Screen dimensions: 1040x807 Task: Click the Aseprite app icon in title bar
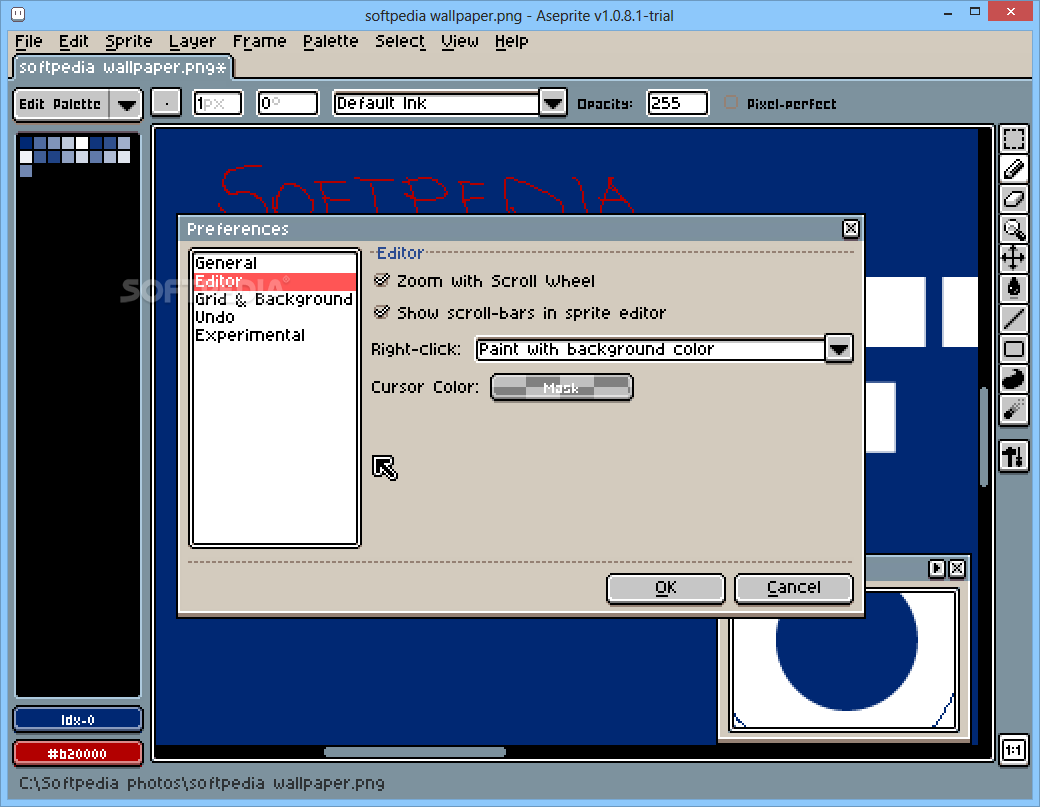pos(19,14)
